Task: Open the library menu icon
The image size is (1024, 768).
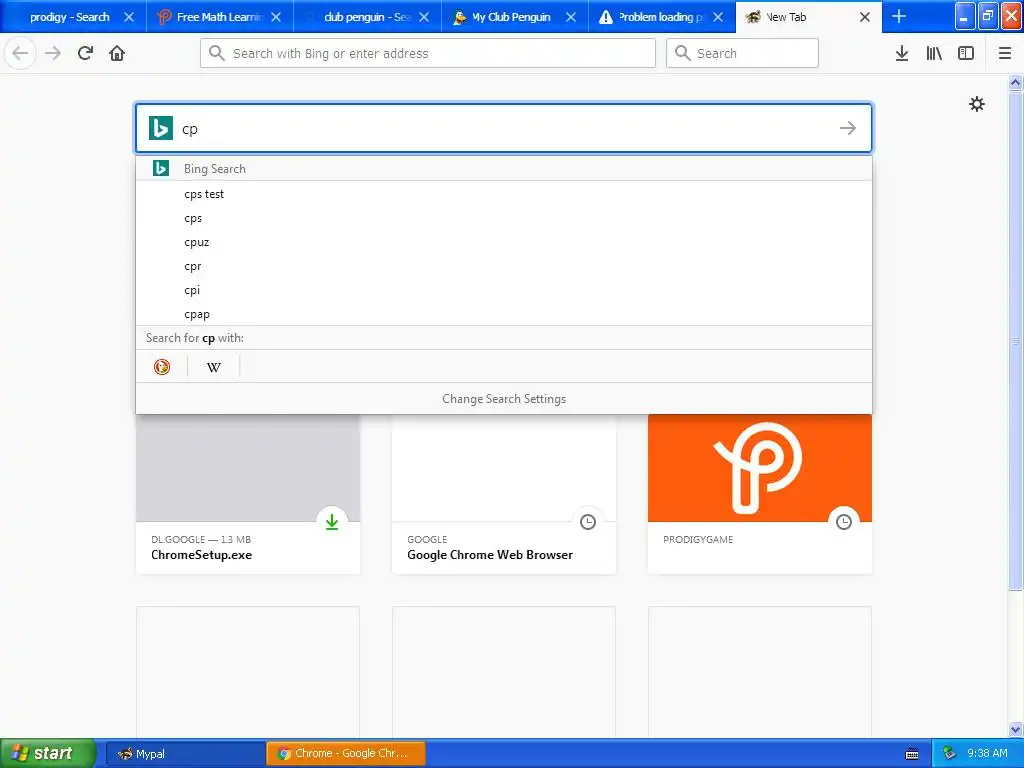Action: (934, 53)
